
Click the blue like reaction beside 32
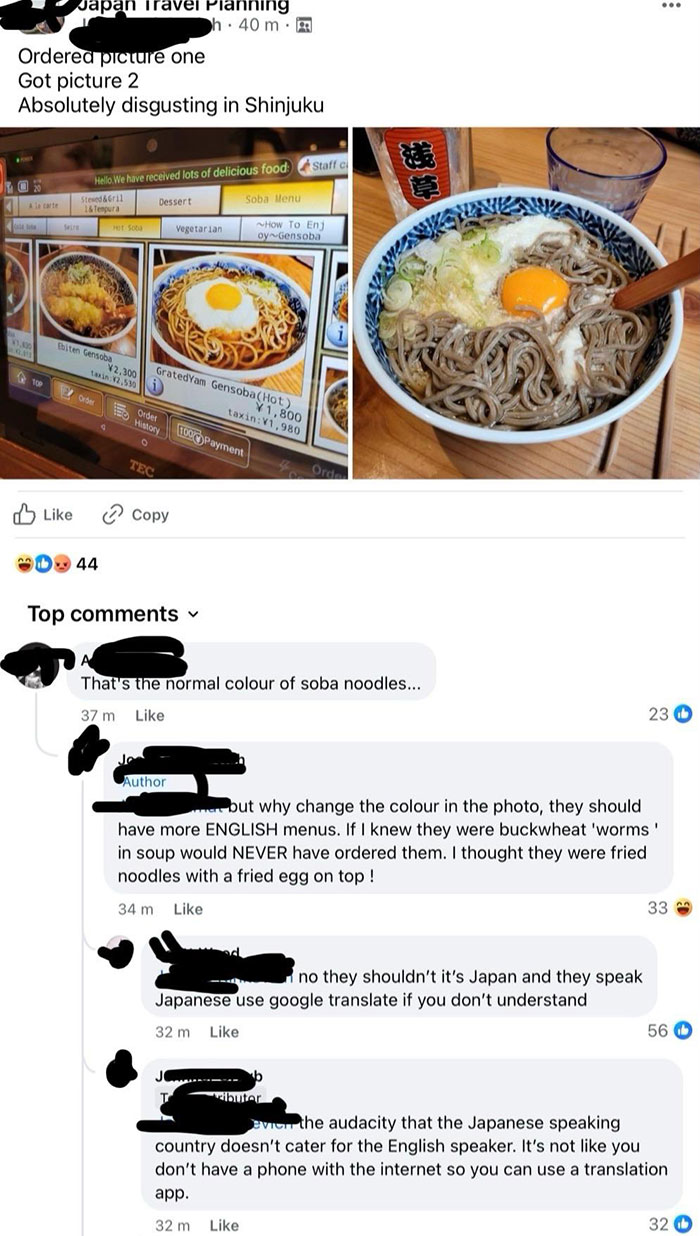[684, 1224]
